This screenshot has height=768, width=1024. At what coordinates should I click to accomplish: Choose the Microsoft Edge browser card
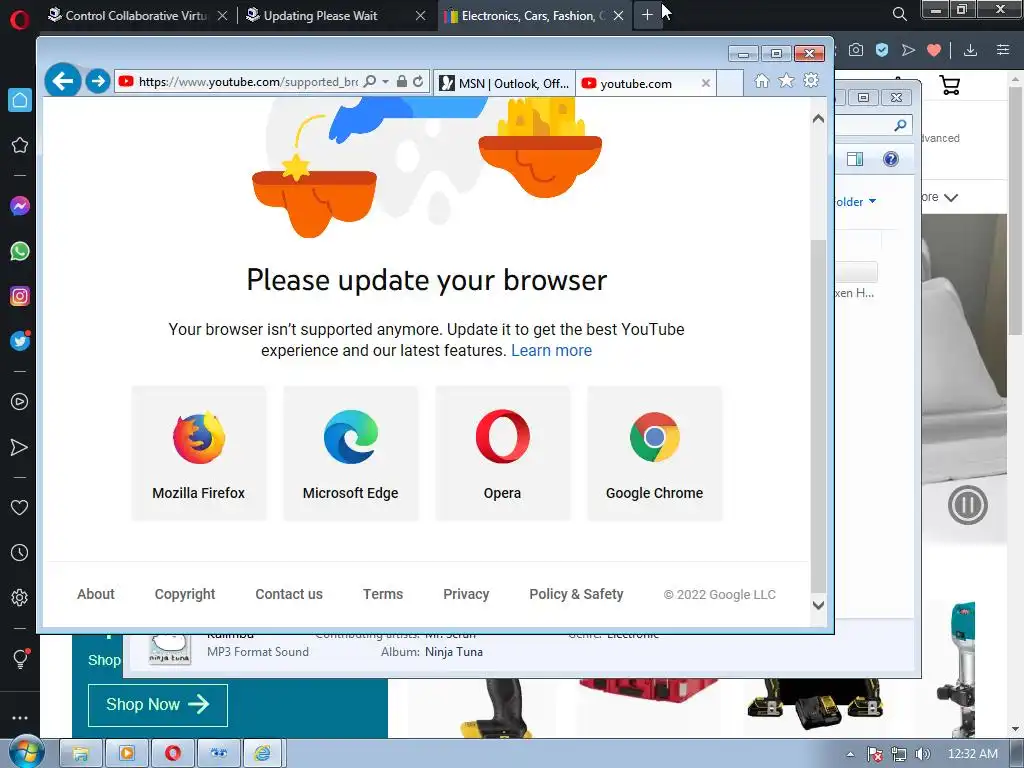351,453
